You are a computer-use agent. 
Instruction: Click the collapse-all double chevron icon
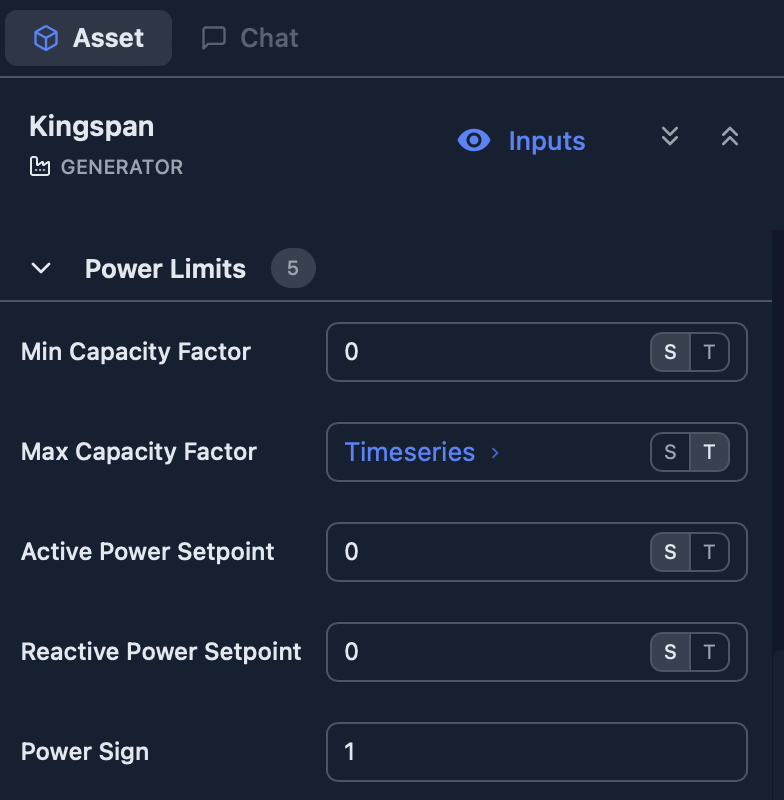[730, 137]
